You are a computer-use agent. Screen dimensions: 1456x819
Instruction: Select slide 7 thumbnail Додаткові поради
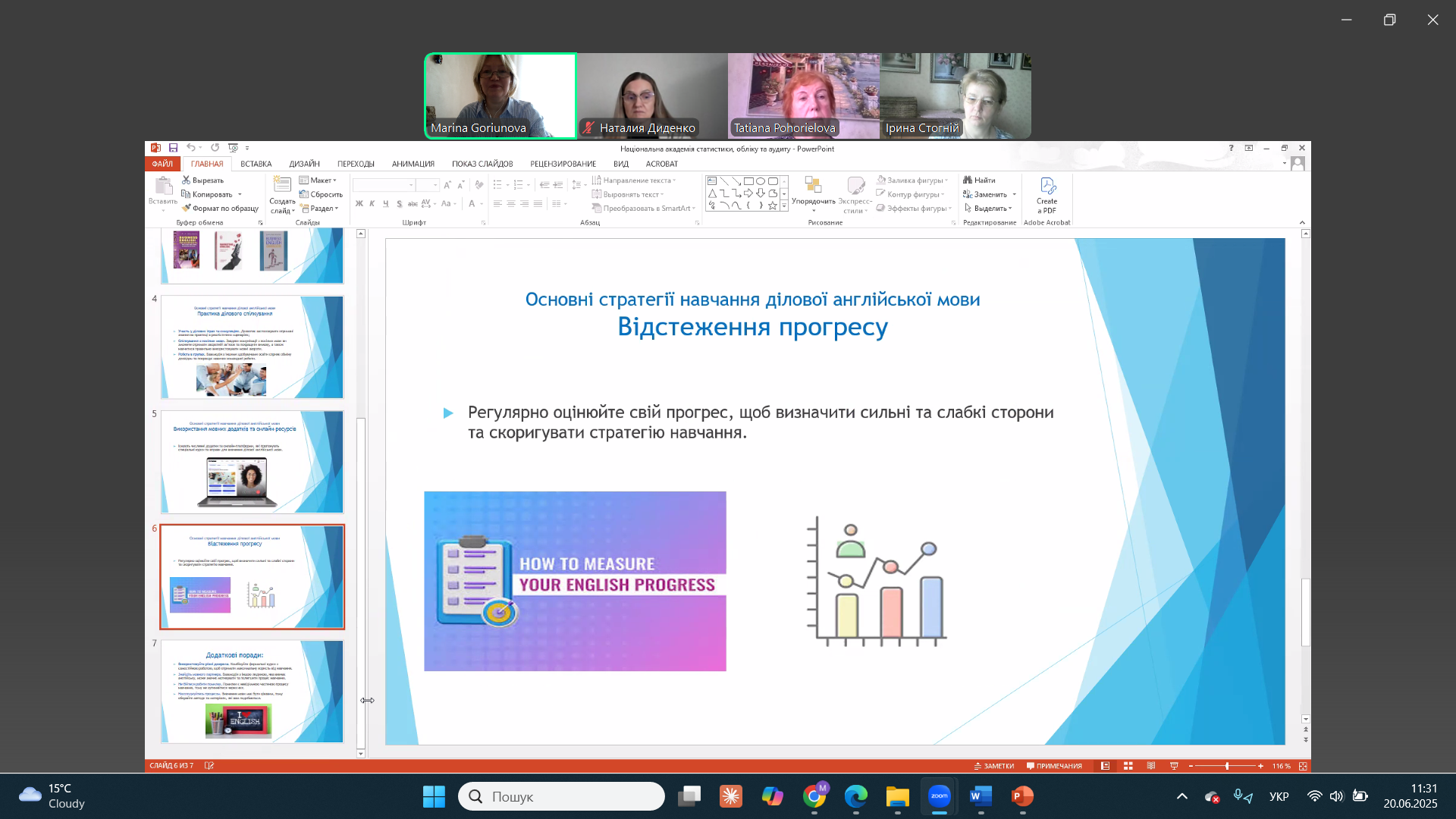pos(252,691)
